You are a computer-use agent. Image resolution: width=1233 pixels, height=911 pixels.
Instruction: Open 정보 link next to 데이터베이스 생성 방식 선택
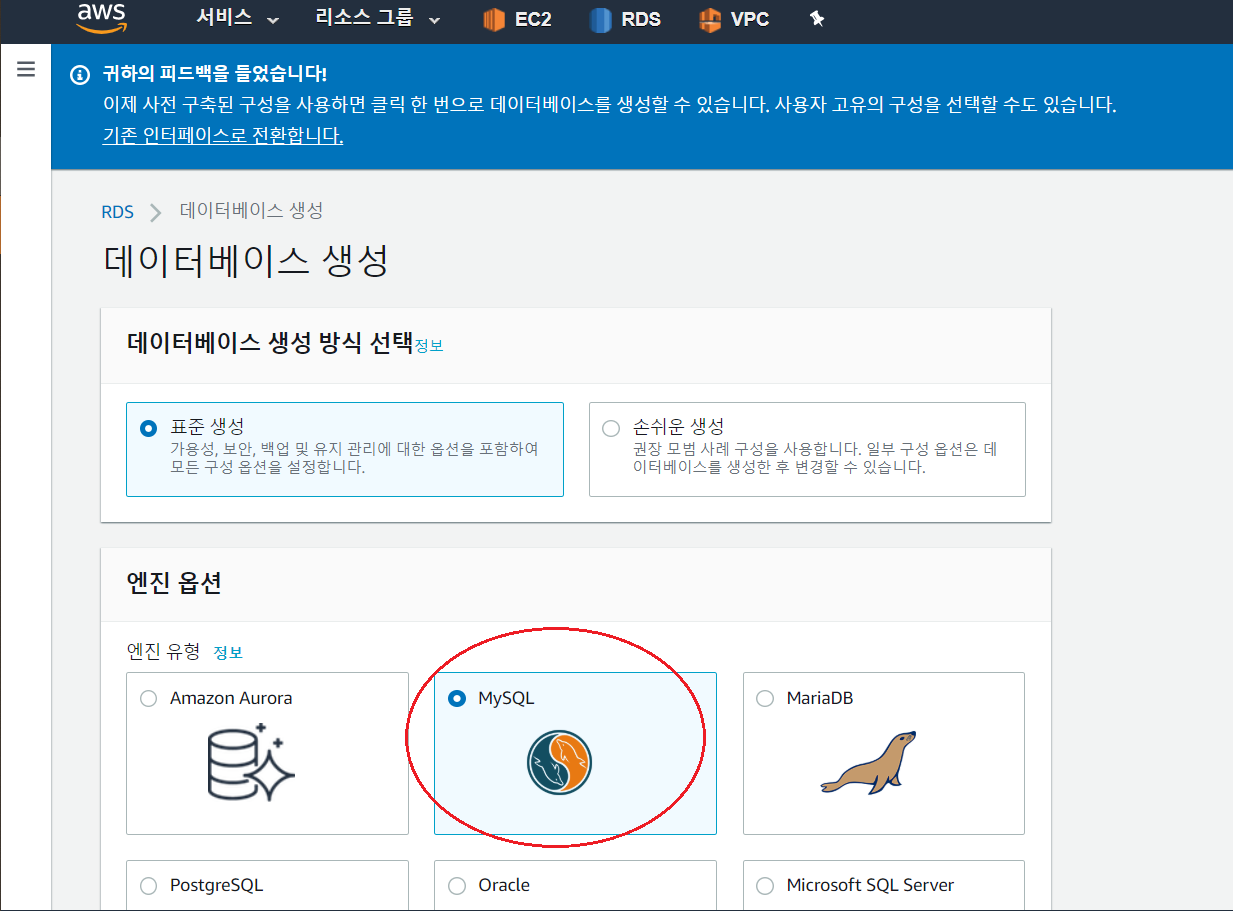click(x=429, y=346)
